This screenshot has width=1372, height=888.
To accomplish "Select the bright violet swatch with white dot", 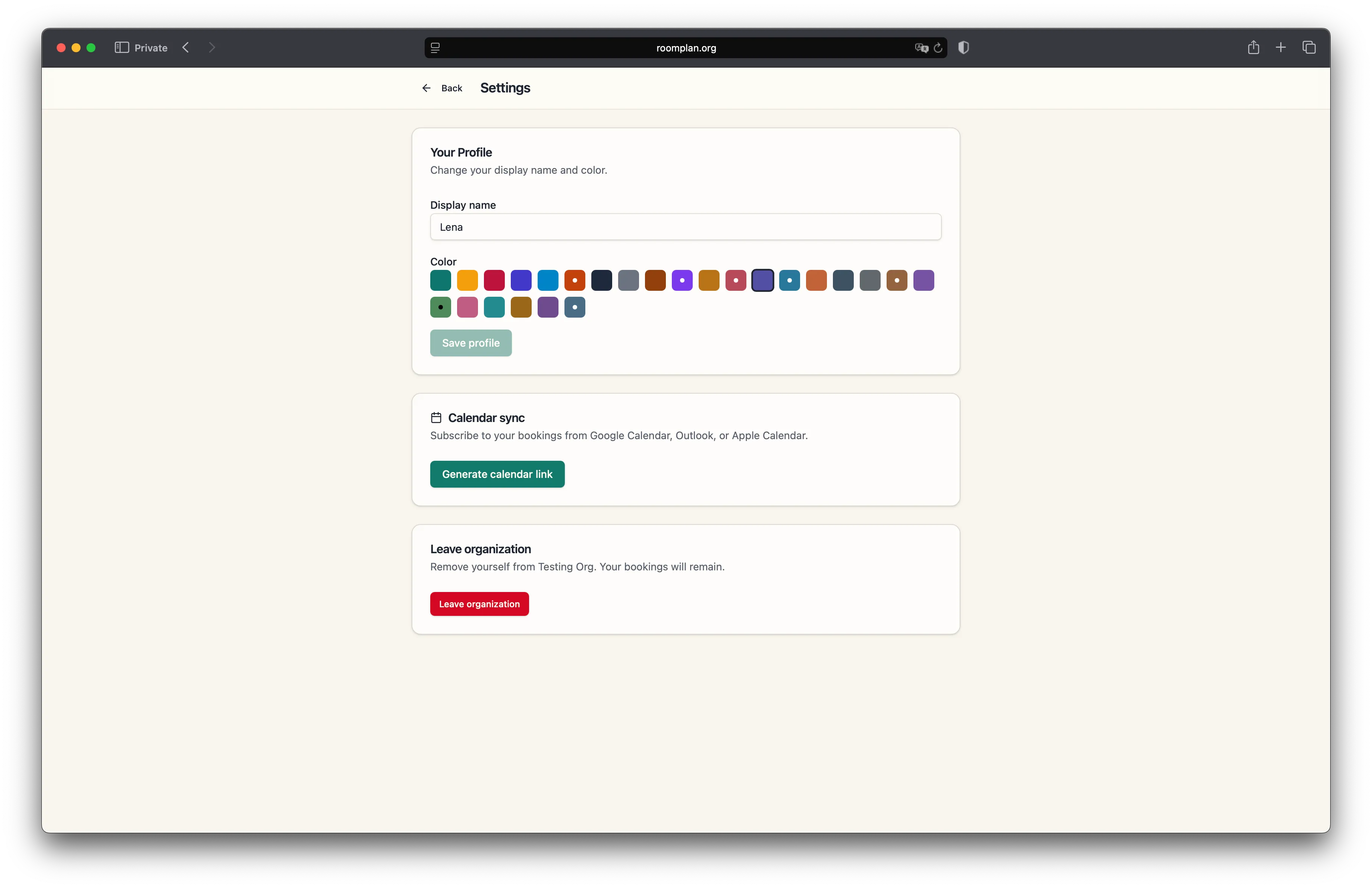I will point(682,281).
